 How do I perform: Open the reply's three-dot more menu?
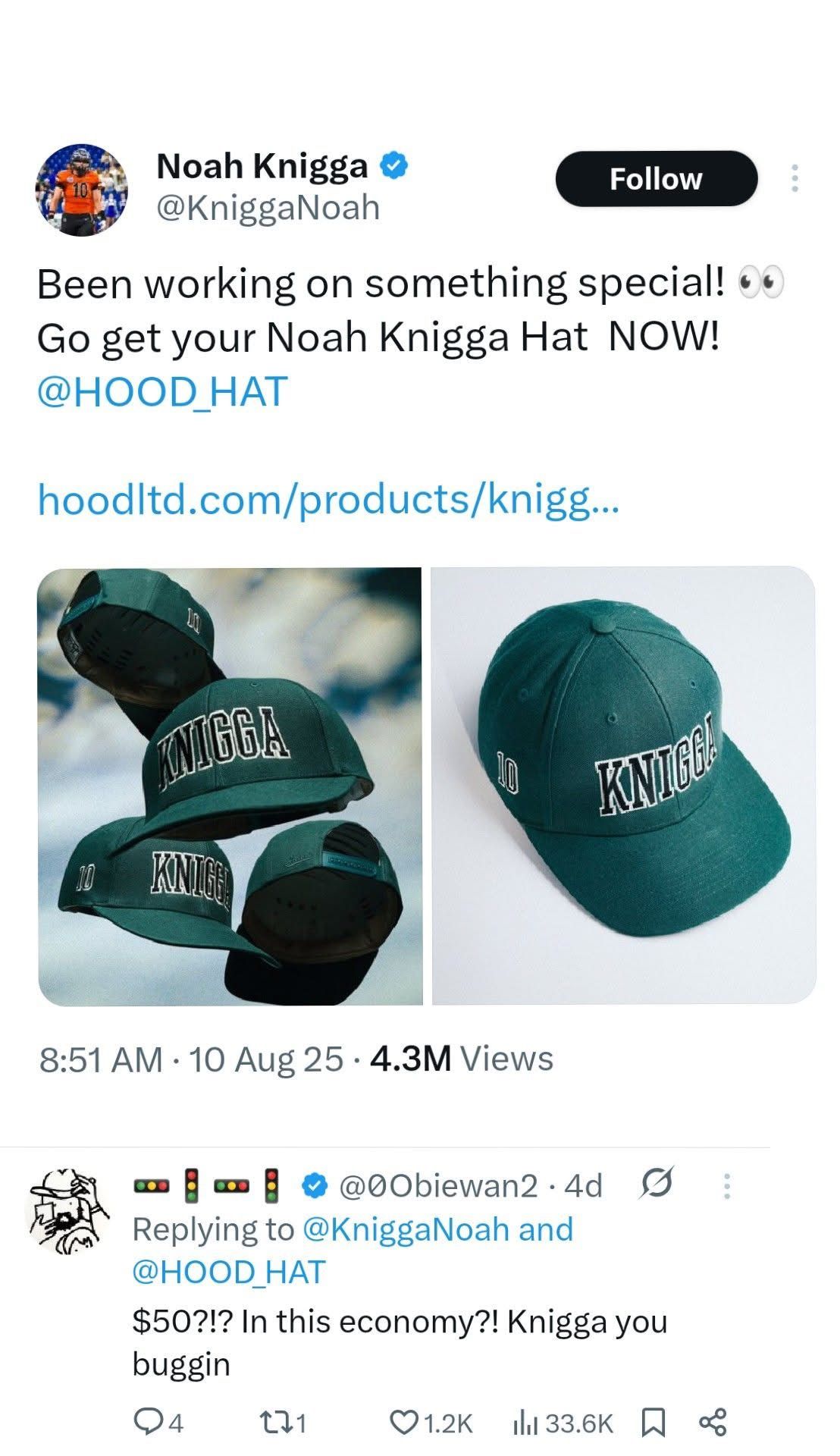726,1186
